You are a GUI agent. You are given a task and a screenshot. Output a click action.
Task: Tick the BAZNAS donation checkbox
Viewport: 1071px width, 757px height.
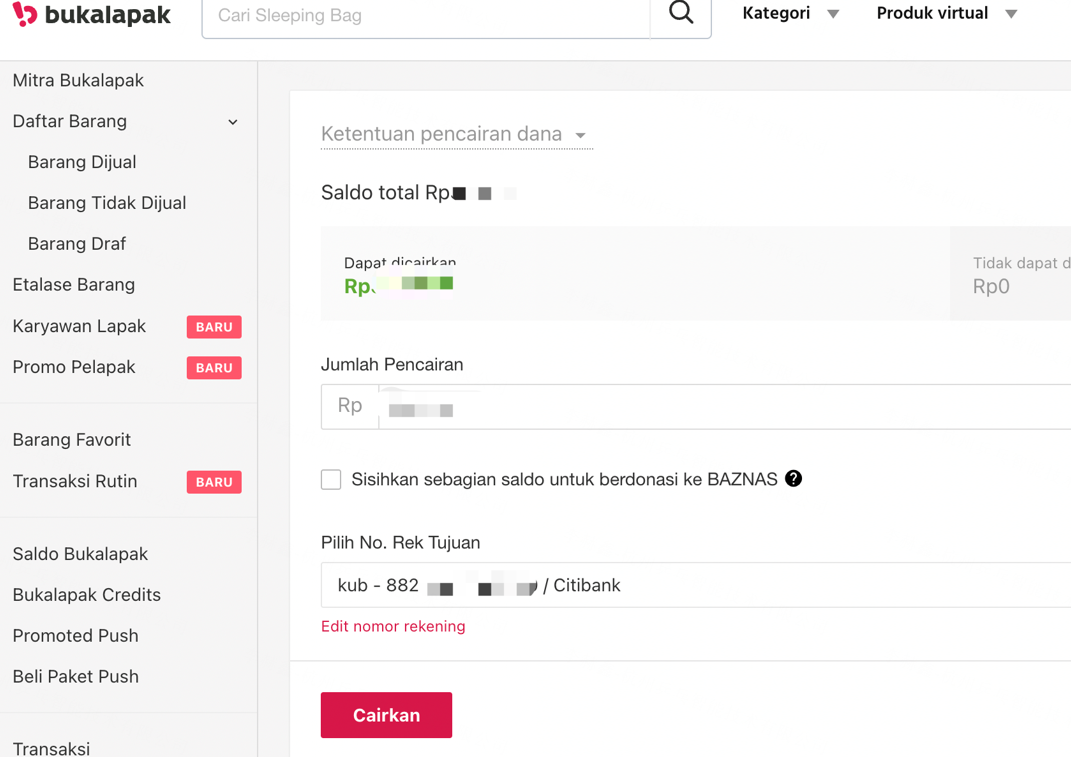click(x=331, y=479)
